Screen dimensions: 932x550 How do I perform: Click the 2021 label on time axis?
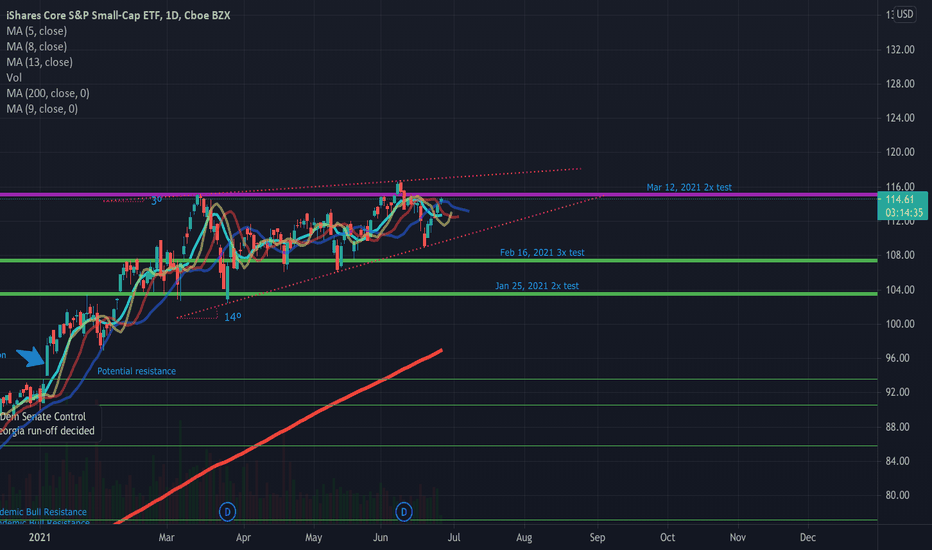click(40, 538)
